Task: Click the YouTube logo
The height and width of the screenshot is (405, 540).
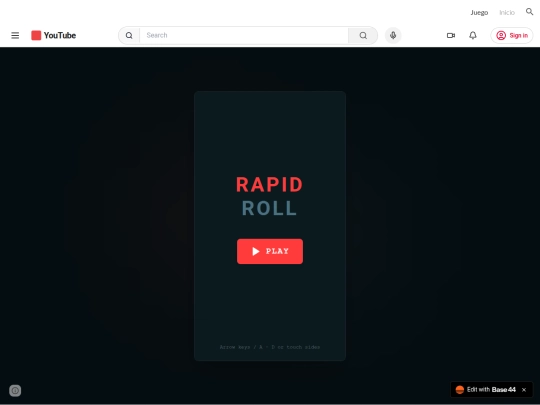Action: (53, 35)
